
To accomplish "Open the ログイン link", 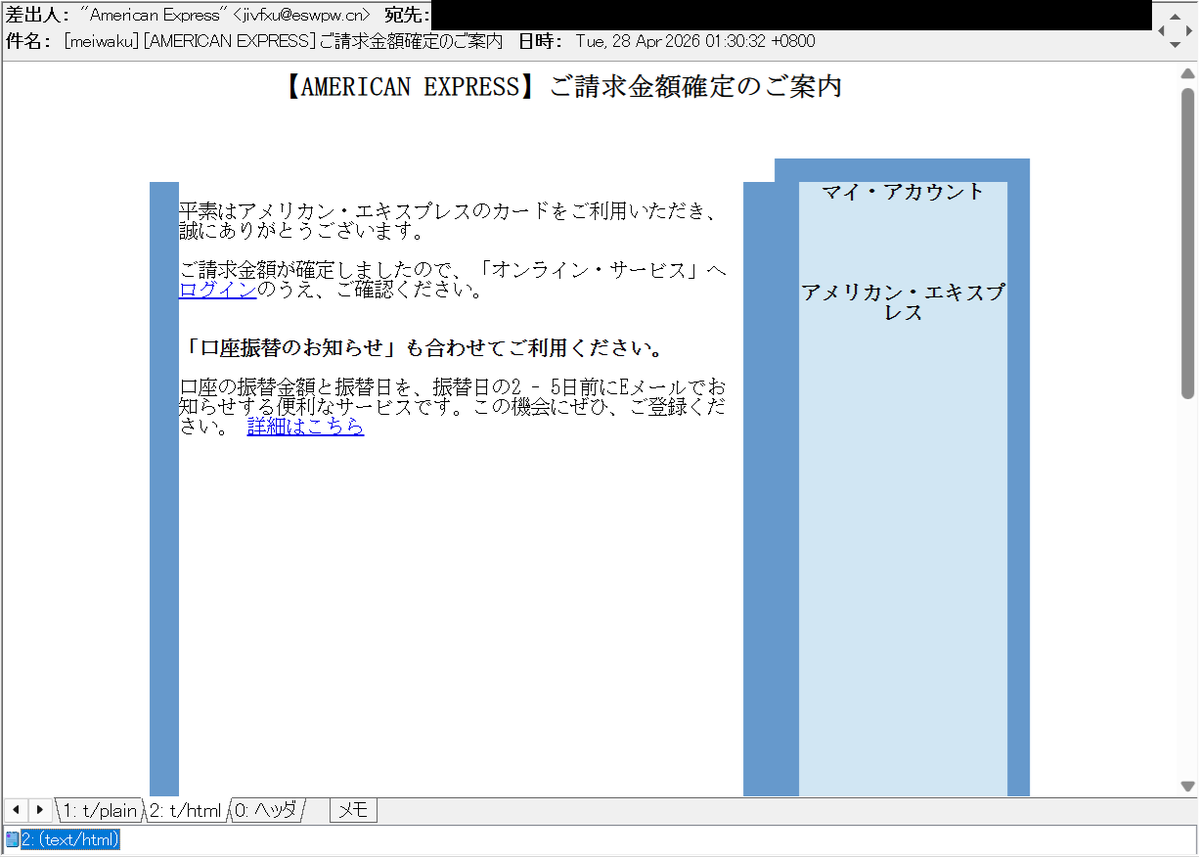I will (217, 290).
